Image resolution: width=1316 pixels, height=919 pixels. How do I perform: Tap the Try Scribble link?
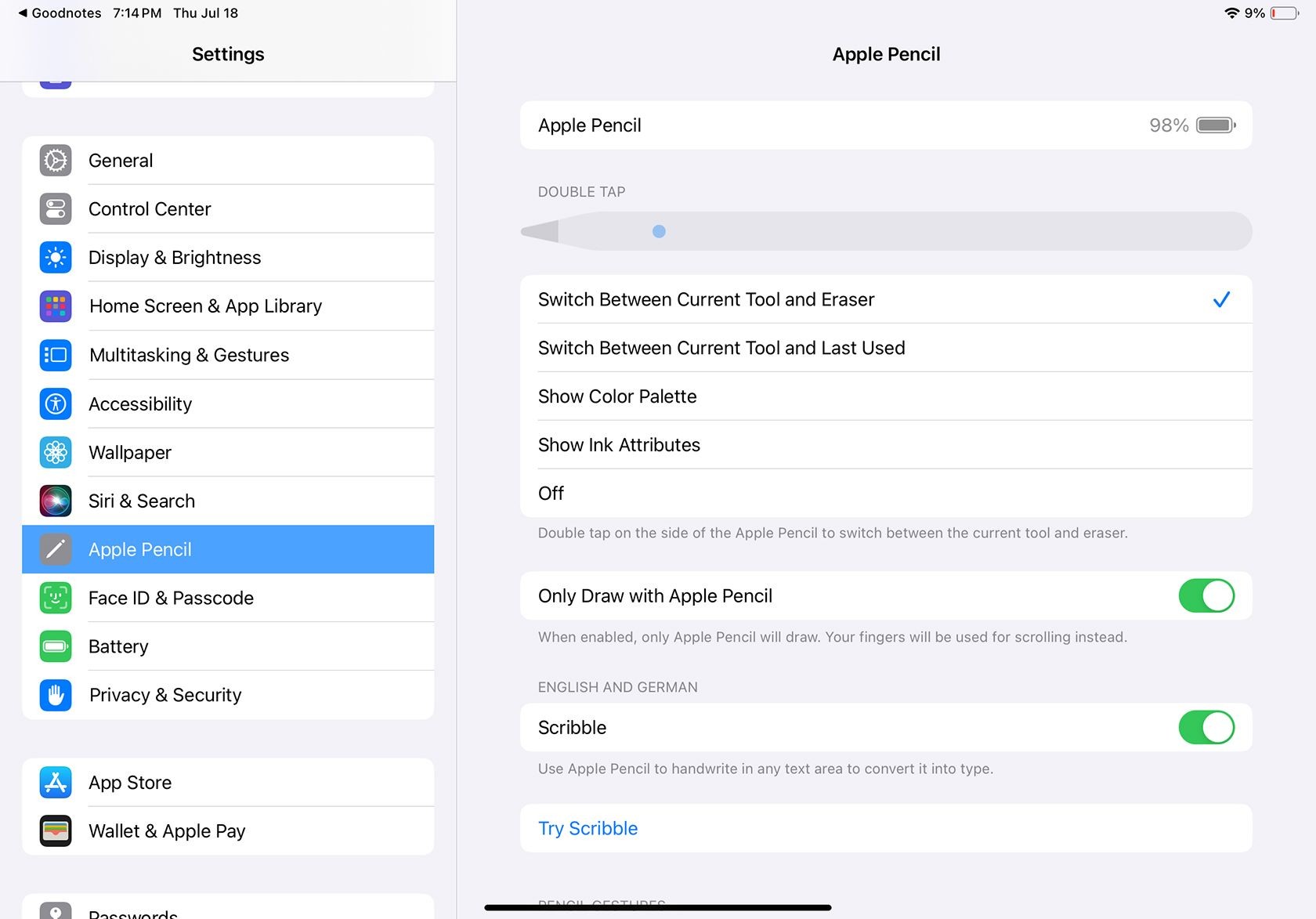[588, 829]
